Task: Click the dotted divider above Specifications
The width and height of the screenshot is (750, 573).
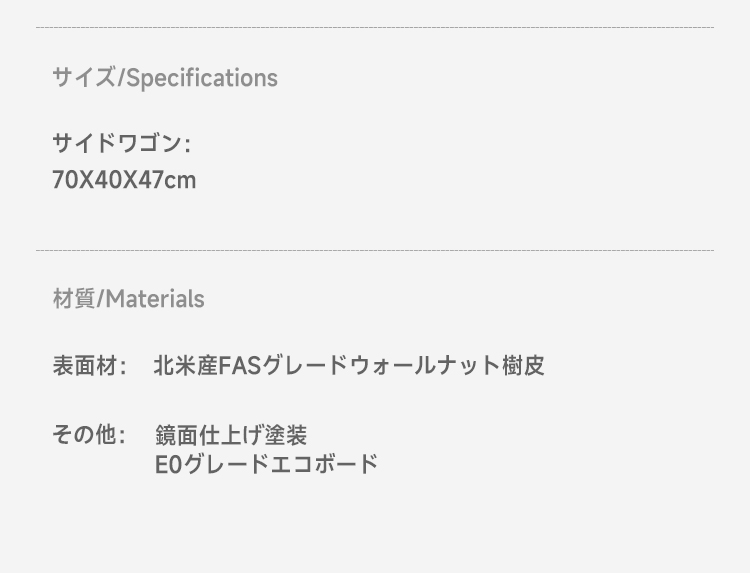Action: pos(375,28)
